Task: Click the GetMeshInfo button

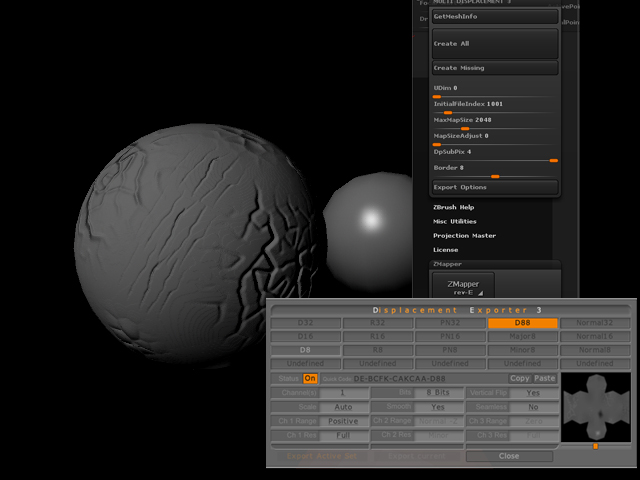Action: [x=495, y=16]
